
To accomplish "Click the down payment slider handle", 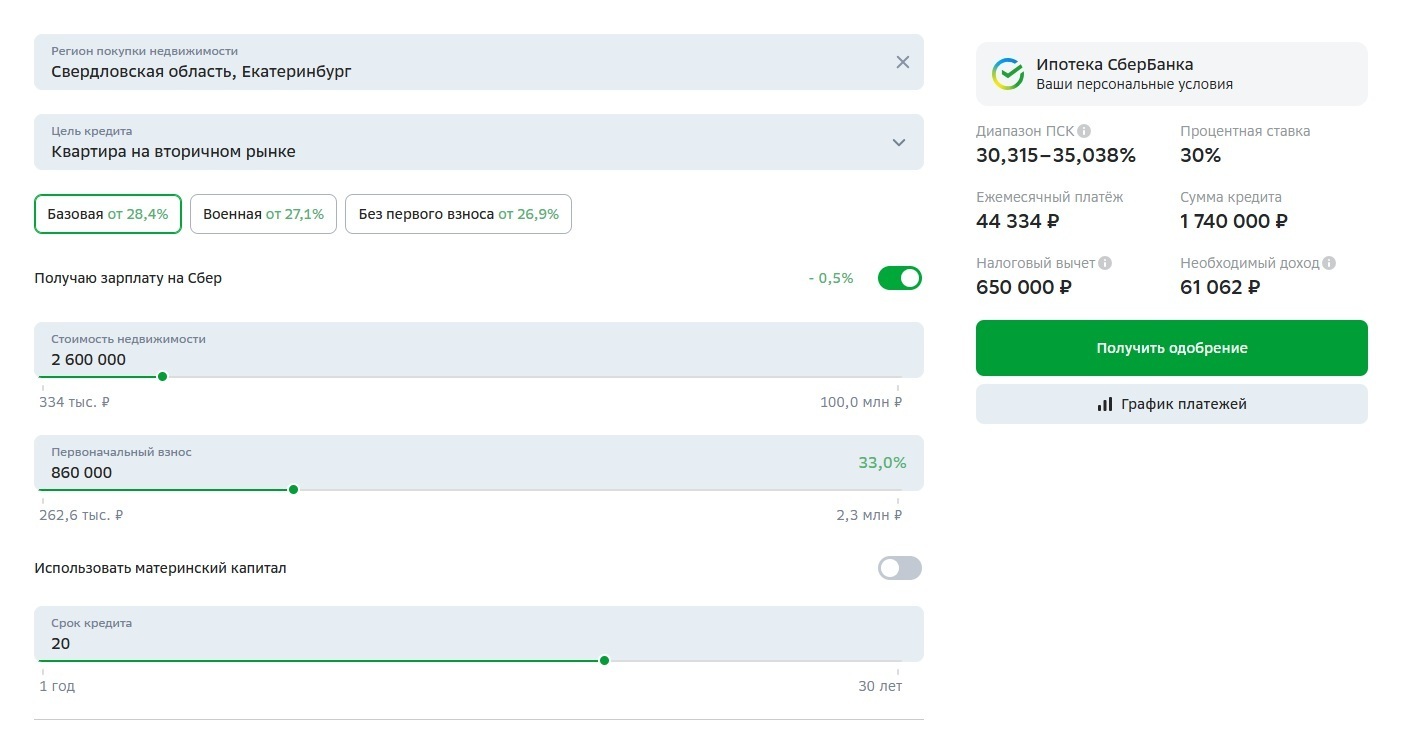I will tap(293, 490).
